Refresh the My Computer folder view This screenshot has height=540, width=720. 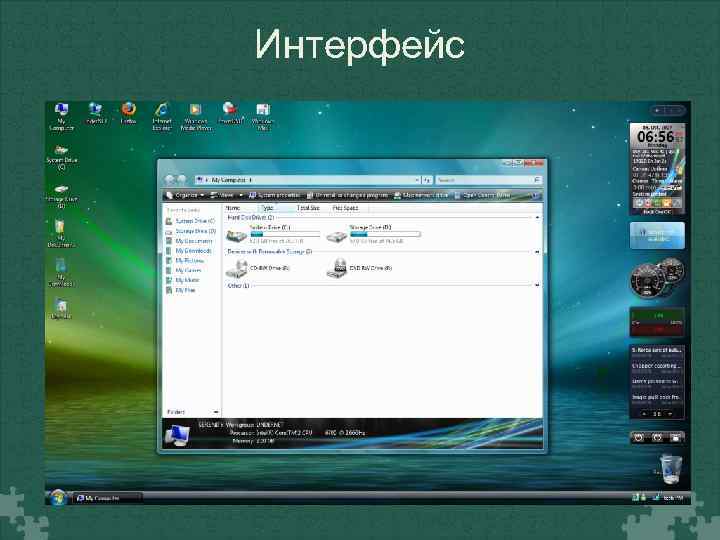pos(427,180)
